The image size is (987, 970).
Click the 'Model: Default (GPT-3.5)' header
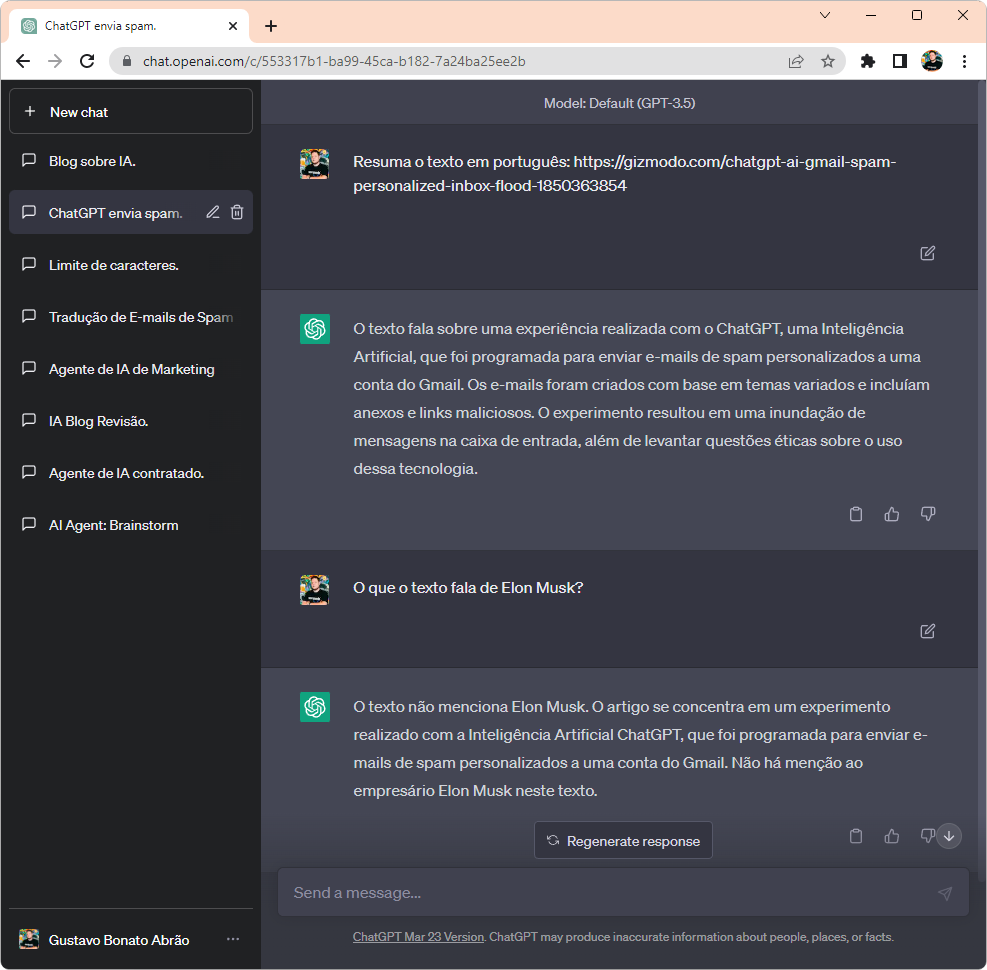619,103
